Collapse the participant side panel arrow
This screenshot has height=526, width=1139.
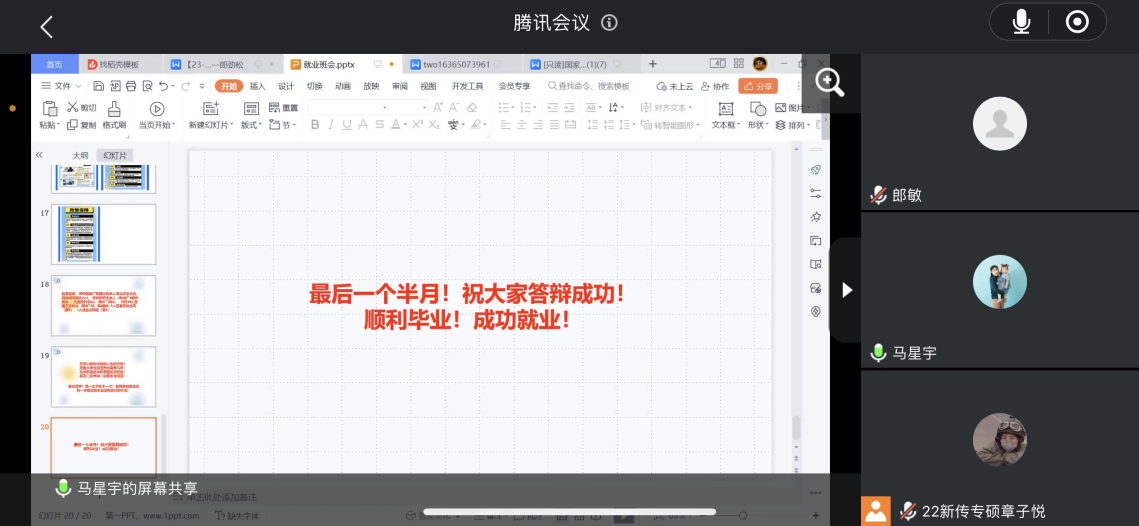click(847, 290)
